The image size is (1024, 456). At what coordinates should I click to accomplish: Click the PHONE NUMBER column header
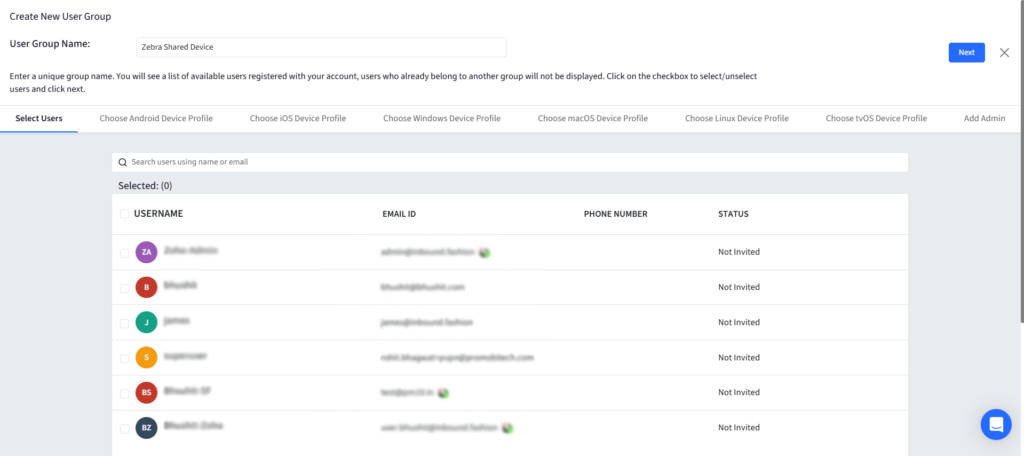pyautogui.click(x=615, y=214)
